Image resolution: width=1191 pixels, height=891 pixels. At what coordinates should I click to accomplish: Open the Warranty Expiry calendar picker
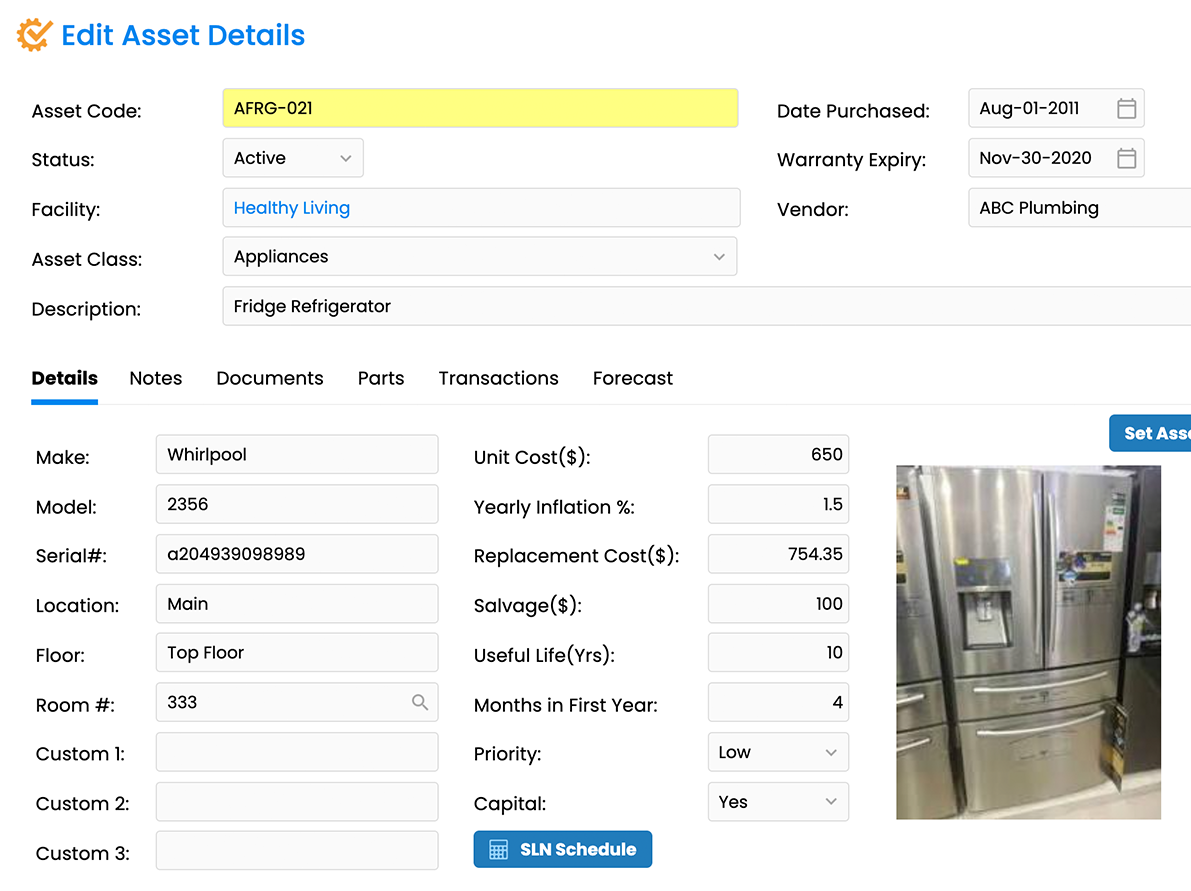1126,158
